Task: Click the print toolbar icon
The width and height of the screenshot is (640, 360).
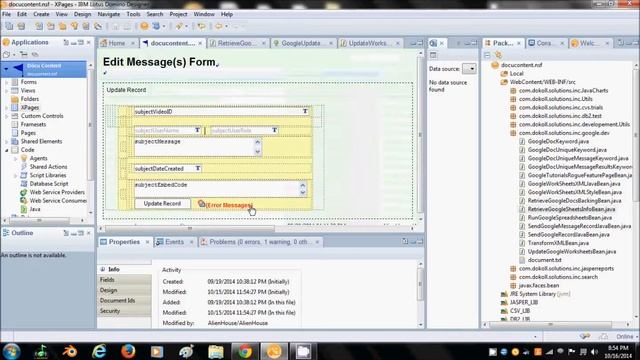Action: [x=21, y=26]
